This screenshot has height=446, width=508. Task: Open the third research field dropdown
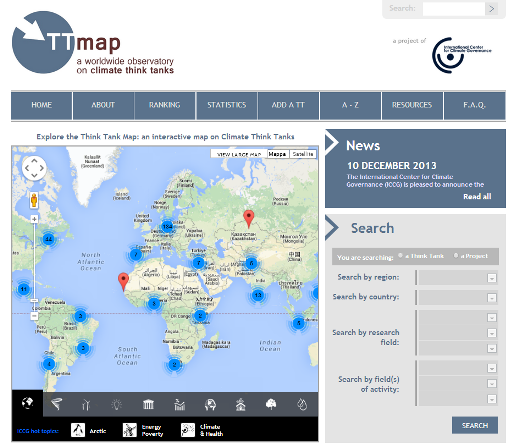point(457,348)
